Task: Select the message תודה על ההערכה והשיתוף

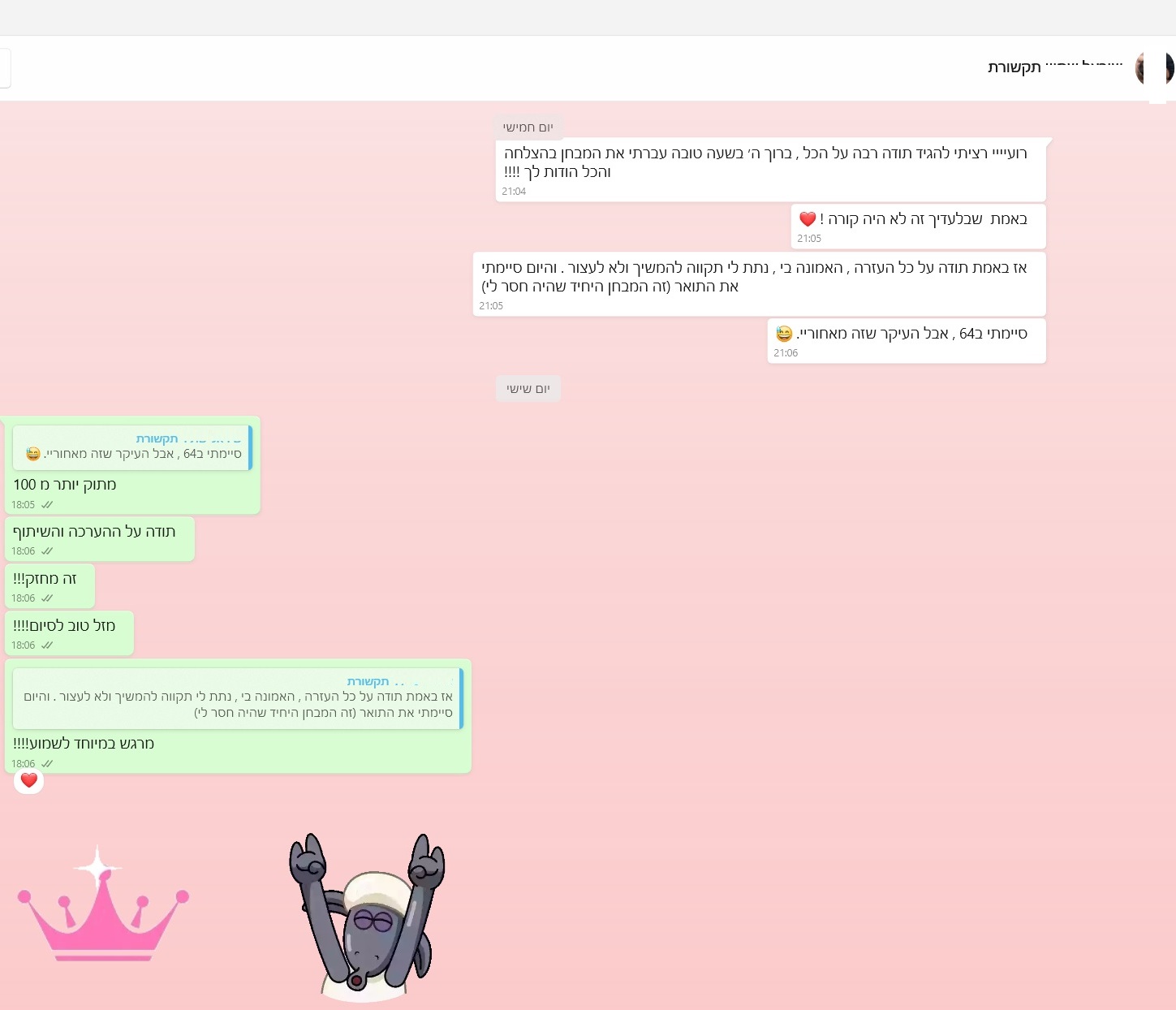Action: click(94, 532)
